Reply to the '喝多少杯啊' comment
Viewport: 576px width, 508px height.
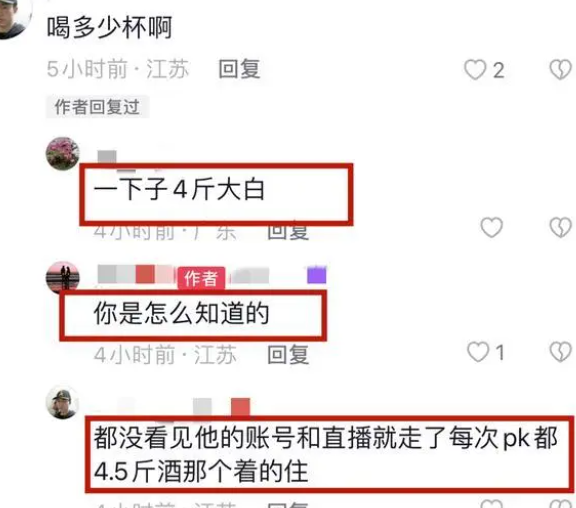click(240, 69)
